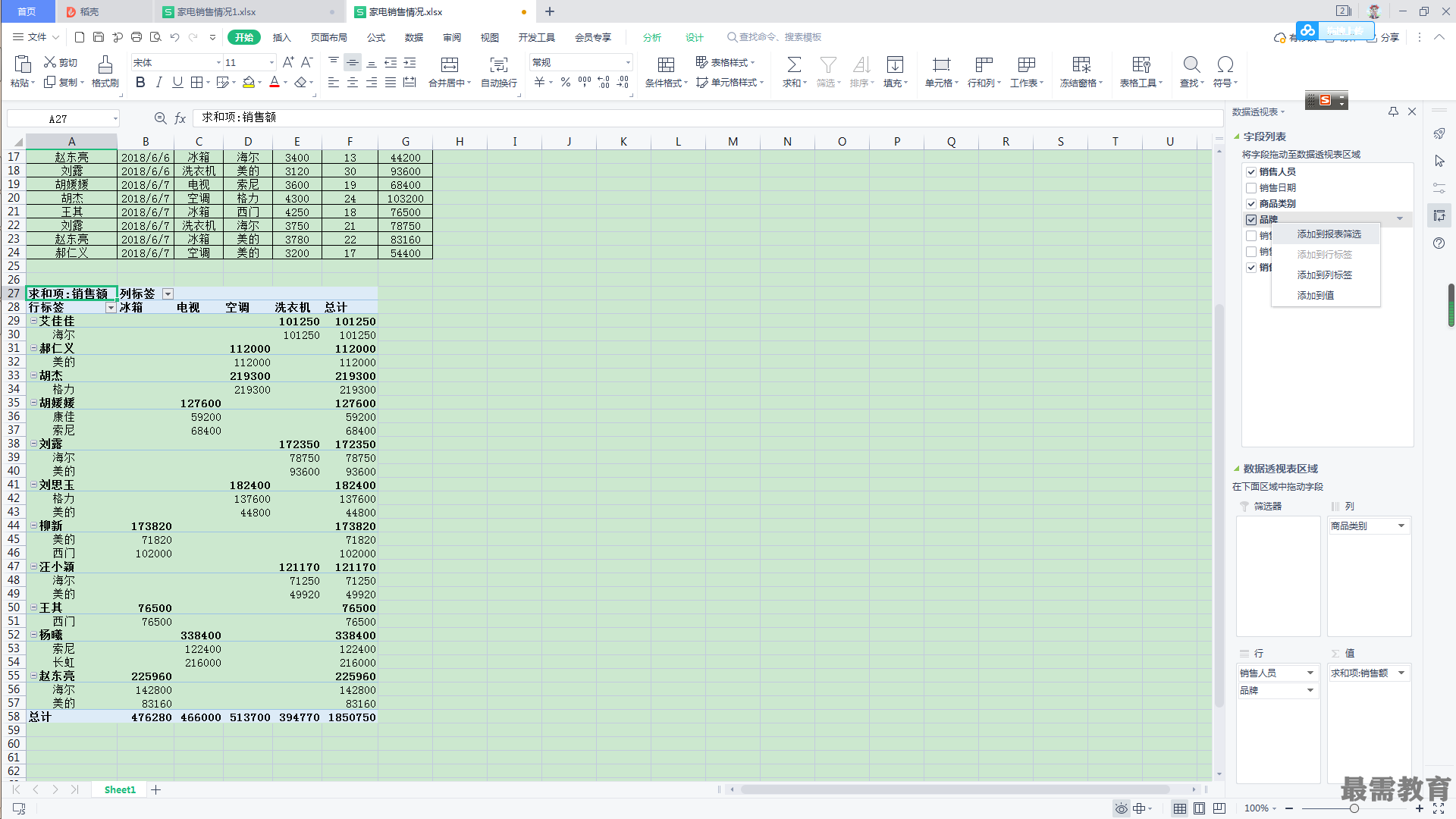Open 商品类别 field dropdown in column area
Viewport: 1456px width, 819px height.
tap(1401, 526)
